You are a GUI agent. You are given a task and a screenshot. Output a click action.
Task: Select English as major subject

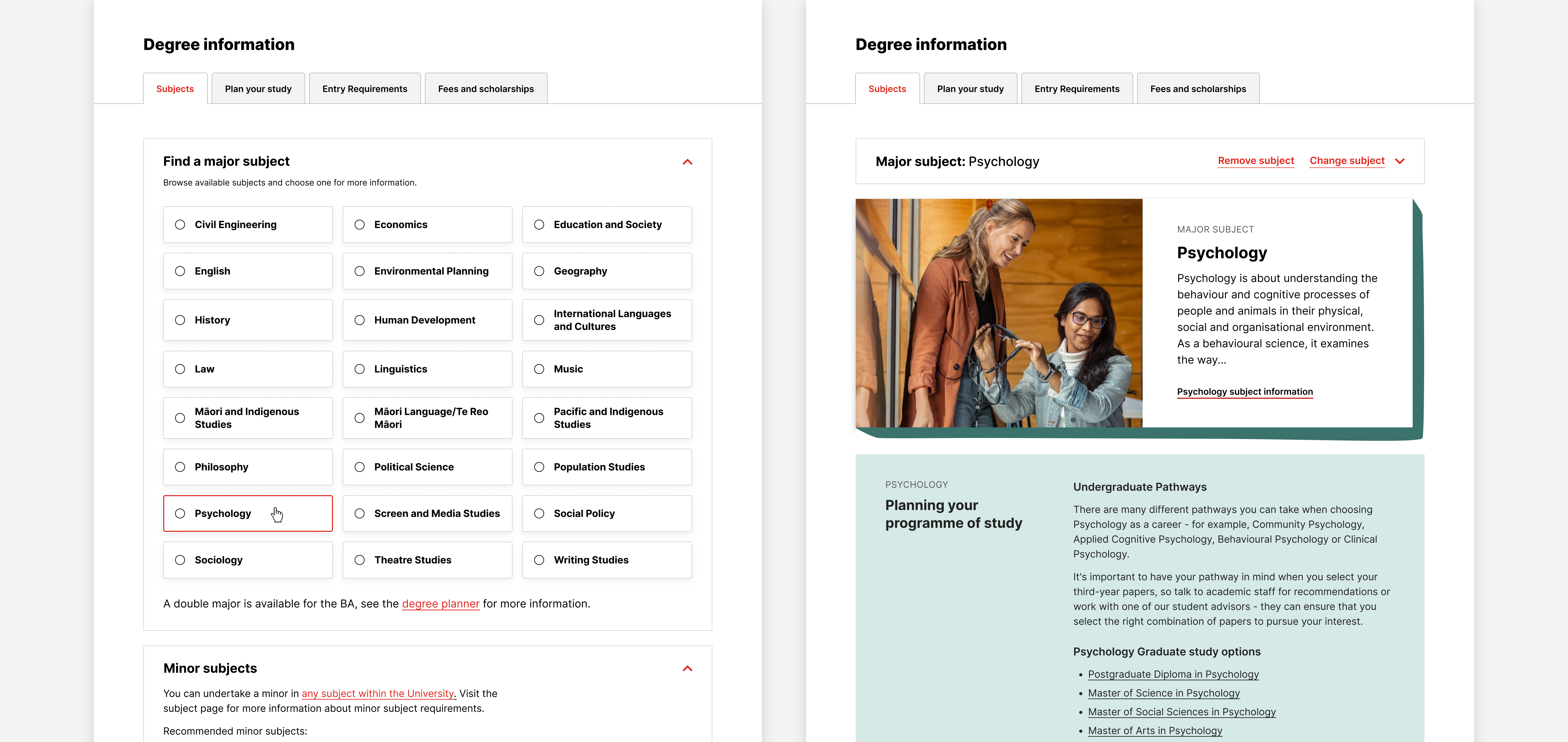click(248, 271)
